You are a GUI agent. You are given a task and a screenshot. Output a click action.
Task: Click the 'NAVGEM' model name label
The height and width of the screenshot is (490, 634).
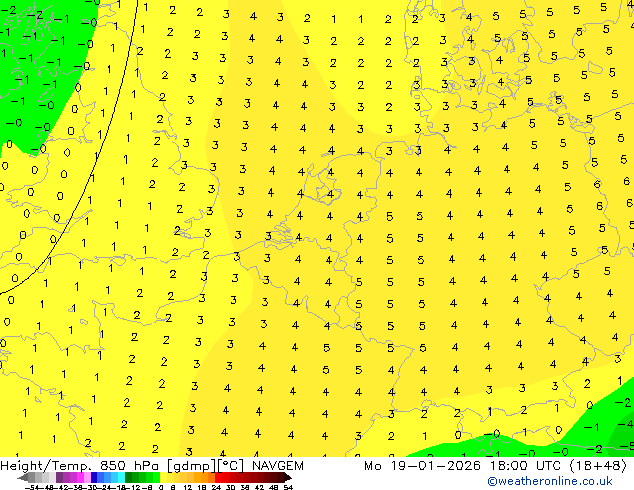click(278, 466)
